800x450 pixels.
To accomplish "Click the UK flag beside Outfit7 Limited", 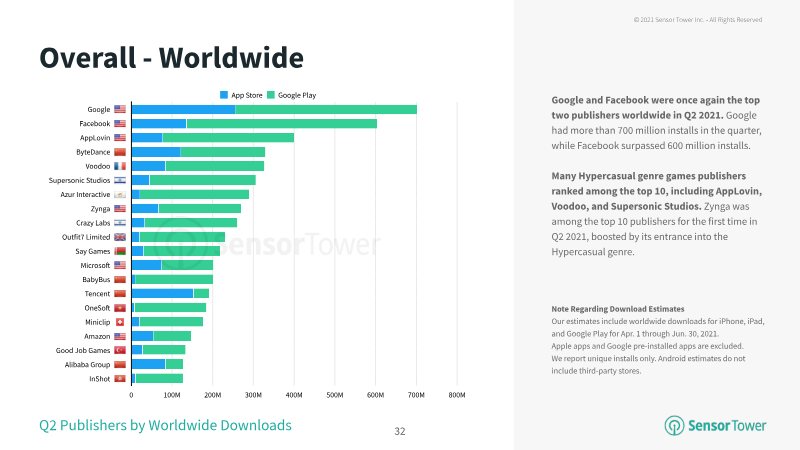I will (120, 237).
